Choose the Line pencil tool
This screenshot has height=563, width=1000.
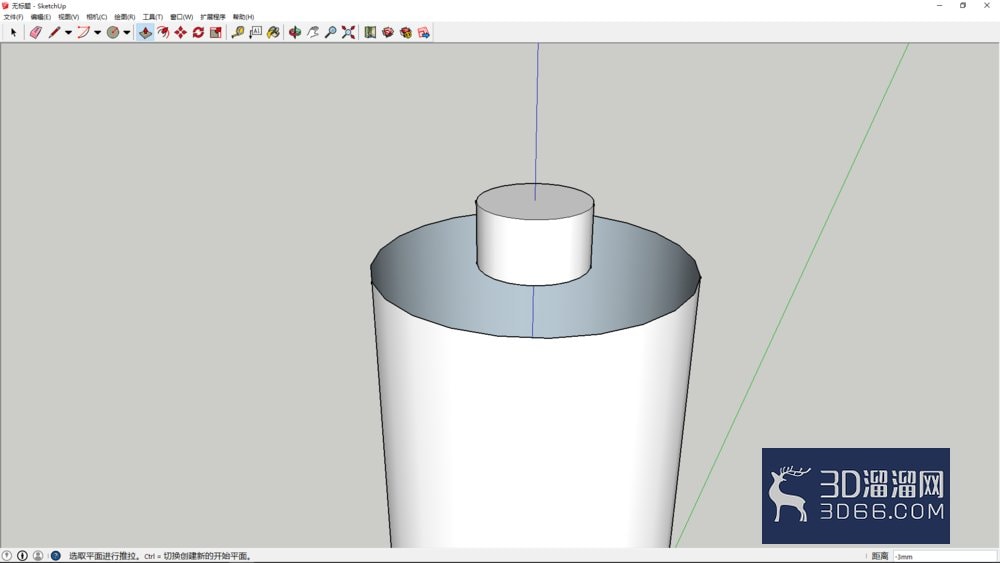pyautogui.click(x=54, y=33)
